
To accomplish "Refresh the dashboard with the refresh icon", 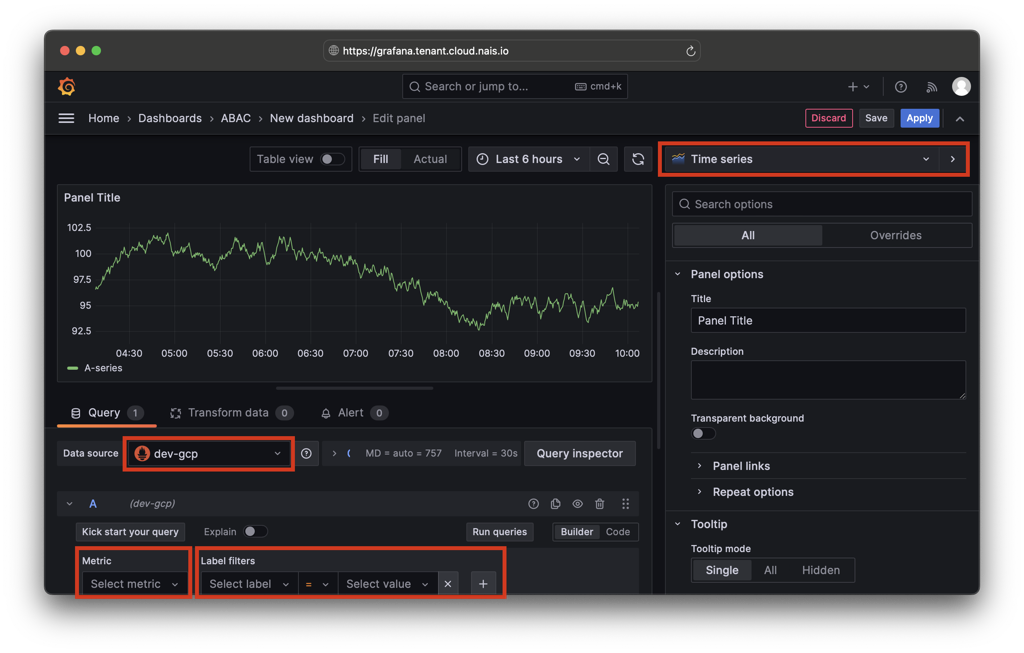I will (x=638, y=158).
